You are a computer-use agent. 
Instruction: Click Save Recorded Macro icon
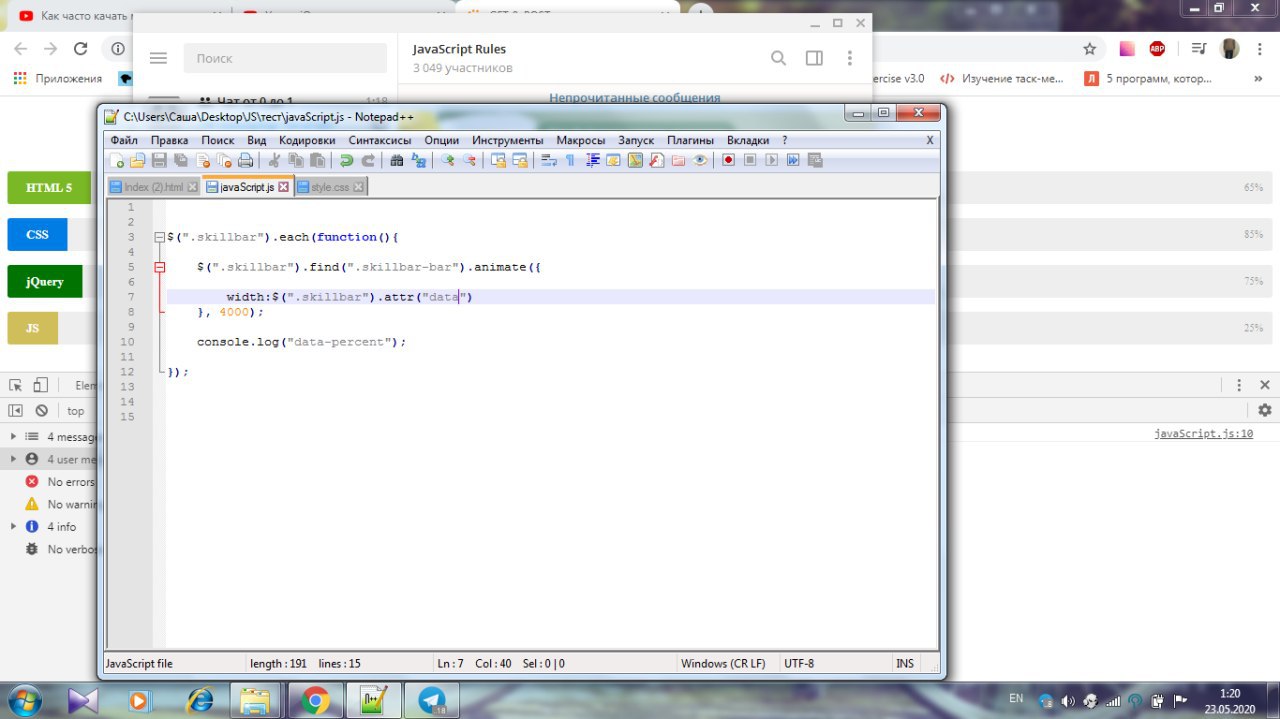815,160
